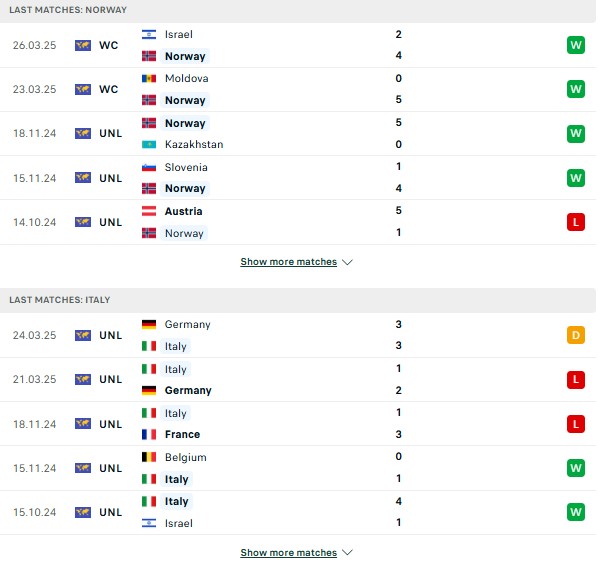Click the Israel flag in 26.03.25 match
Screen dimensions: 598x569
[149, 34]
